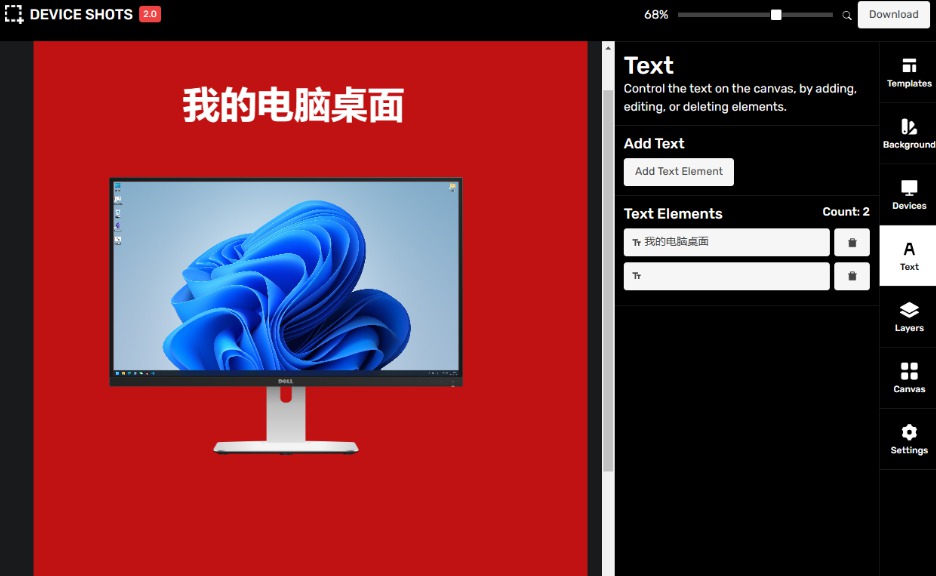
Task: Open the Settings panel
Action: coord(909,439)
